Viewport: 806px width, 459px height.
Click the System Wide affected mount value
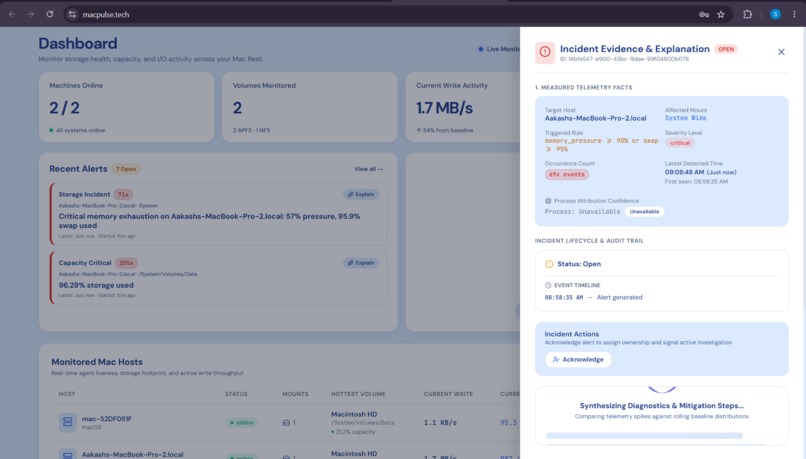(686, 118)
